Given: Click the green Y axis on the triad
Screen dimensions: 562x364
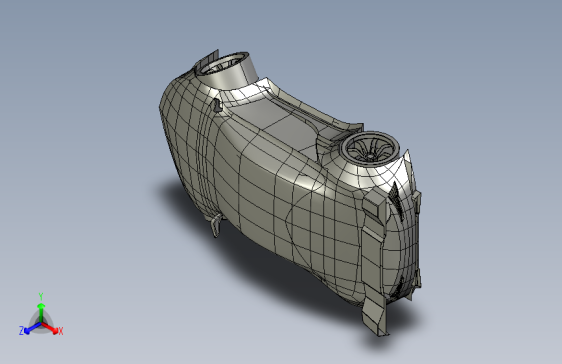Looking at the screenshot, I should coord(41,312).
